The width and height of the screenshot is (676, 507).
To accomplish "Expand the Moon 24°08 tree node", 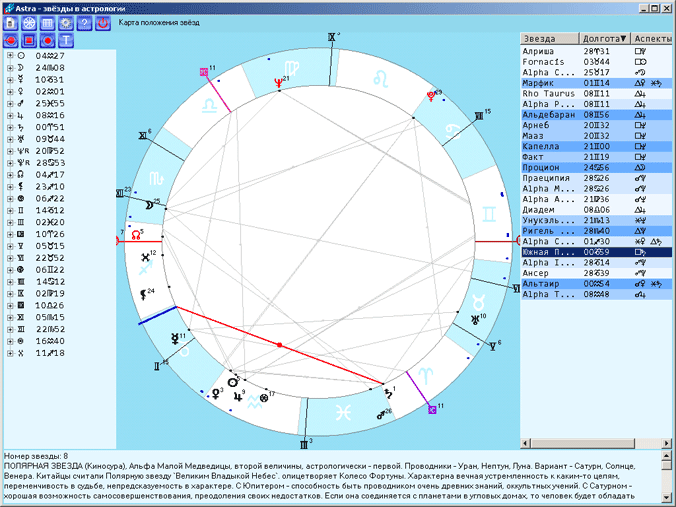I will click(10, 67).
